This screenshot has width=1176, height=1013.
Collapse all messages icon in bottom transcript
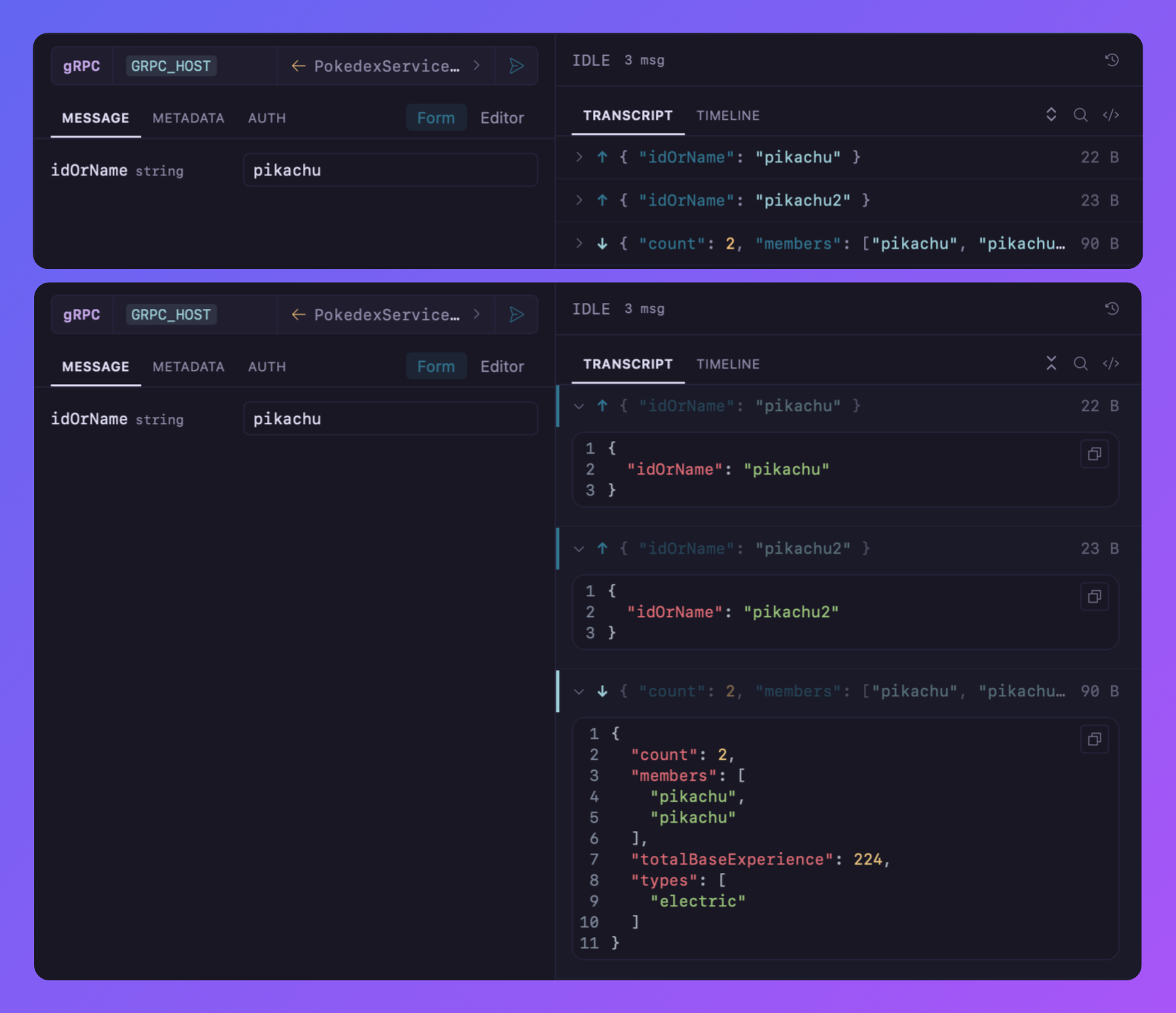[1051, 364]
